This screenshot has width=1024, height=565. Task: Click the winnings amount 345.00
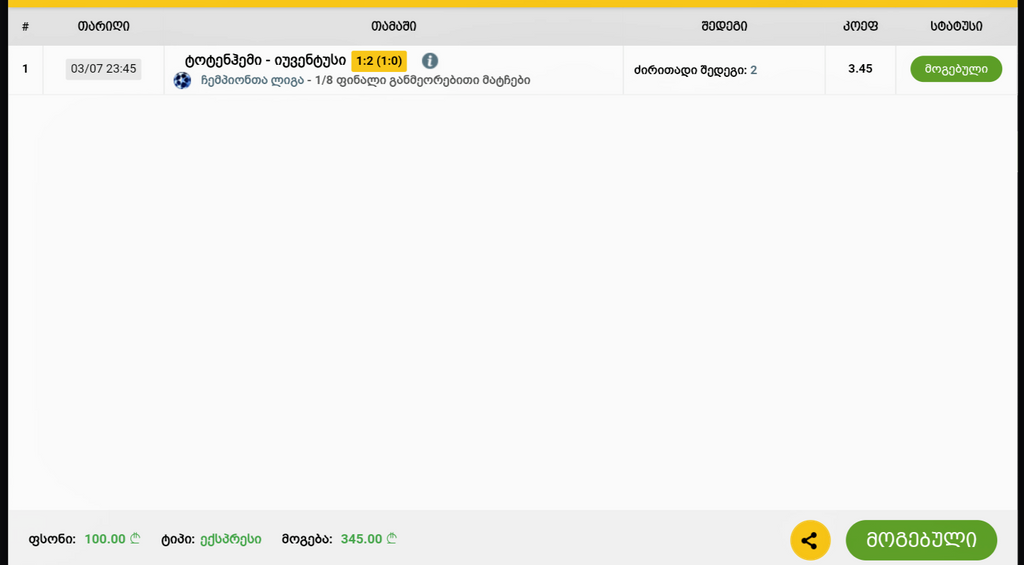point(362,539)
